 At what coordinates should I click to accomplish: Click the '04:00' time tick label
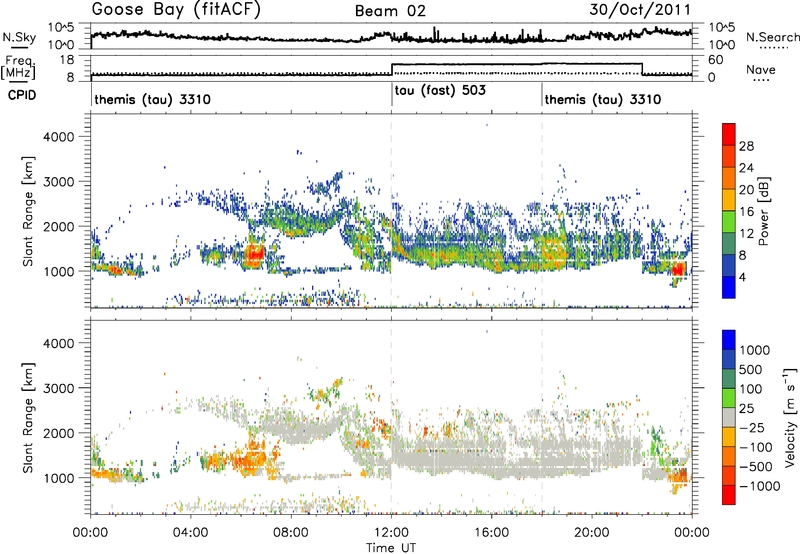(x=191, y=533)
